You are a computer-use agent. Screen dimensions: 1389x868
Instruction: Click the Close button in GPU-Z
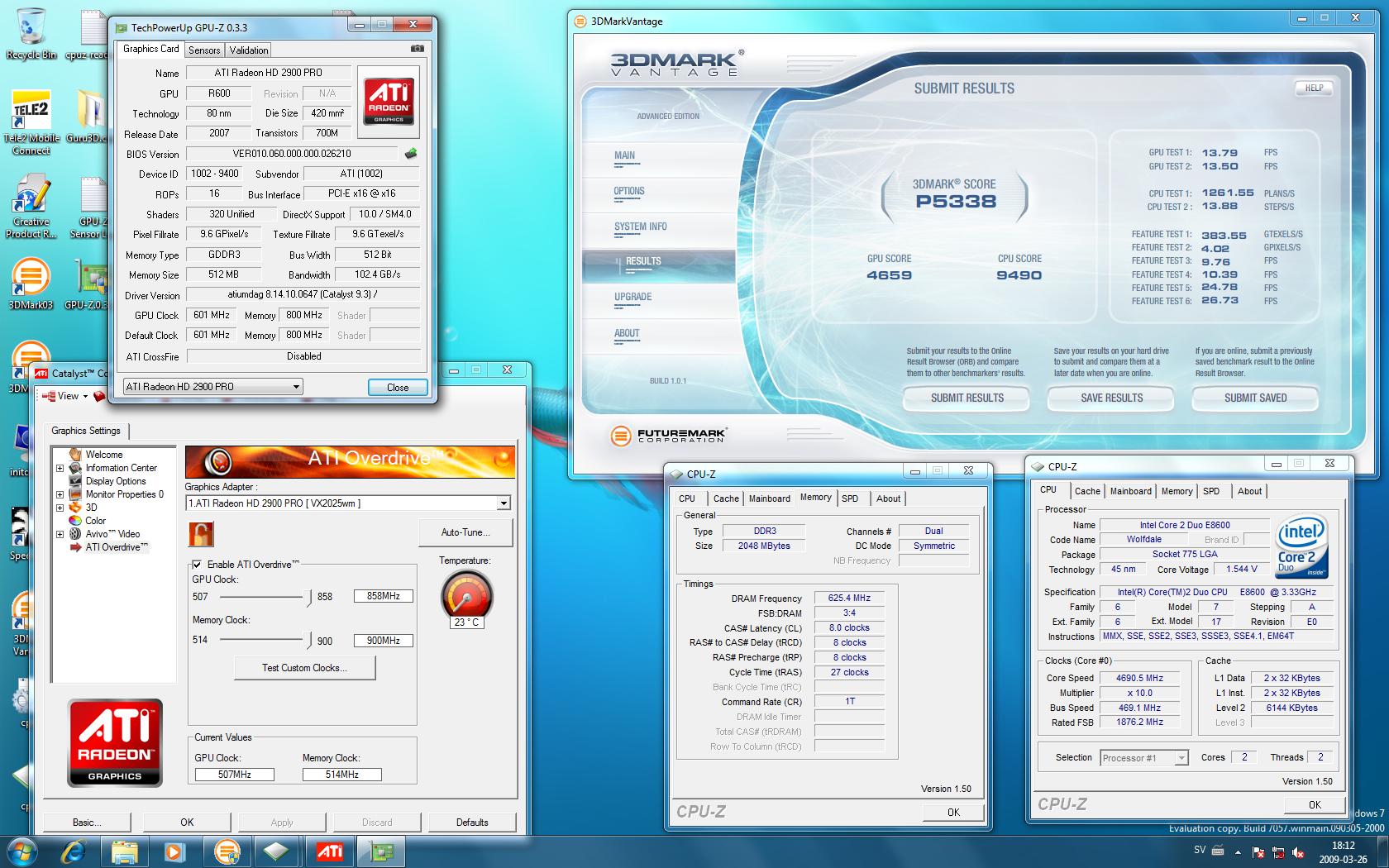[x=398, y=388]
